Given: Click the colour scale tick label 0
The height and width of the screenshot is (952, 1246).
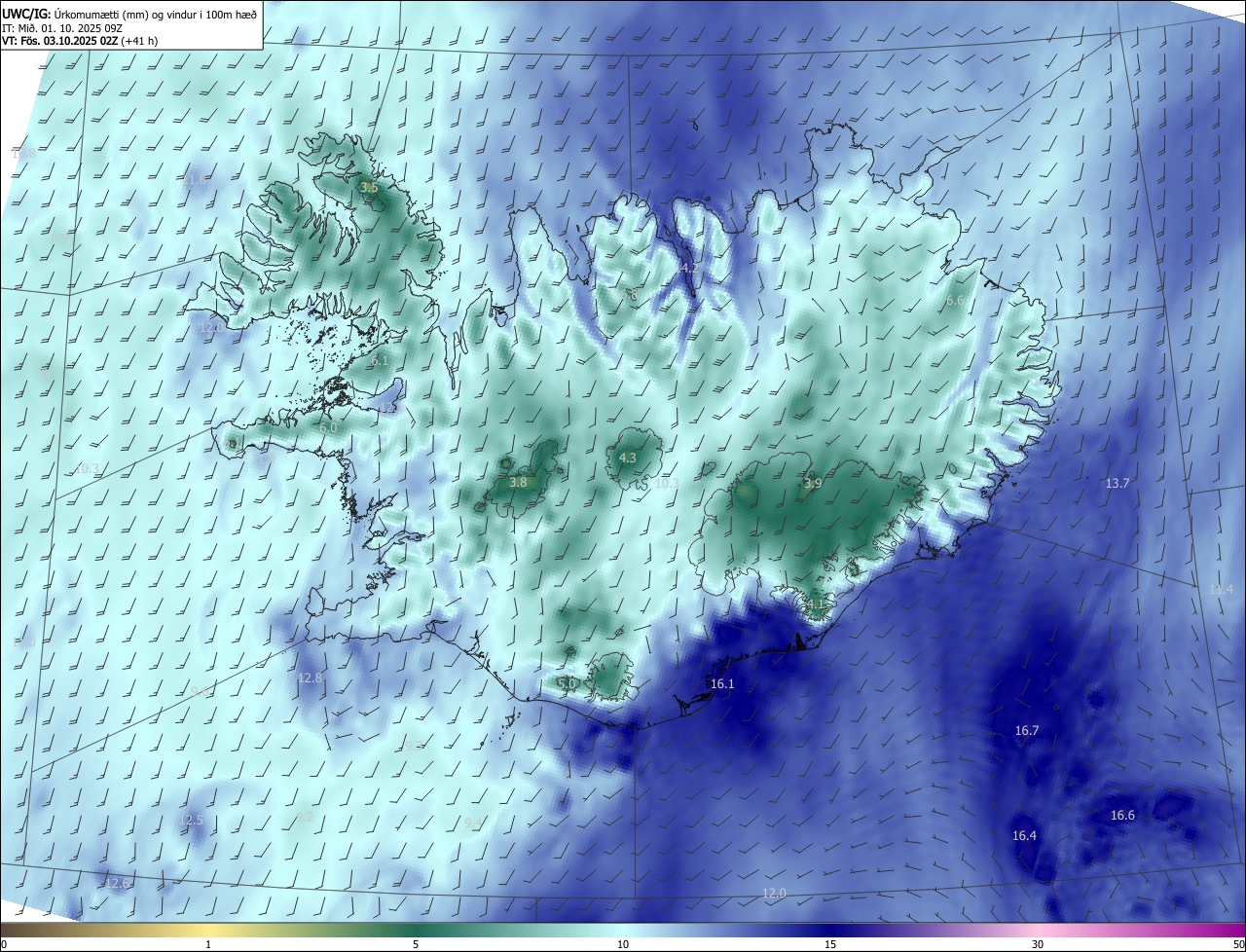Looking at the screenshot, I should pos(4,945).
